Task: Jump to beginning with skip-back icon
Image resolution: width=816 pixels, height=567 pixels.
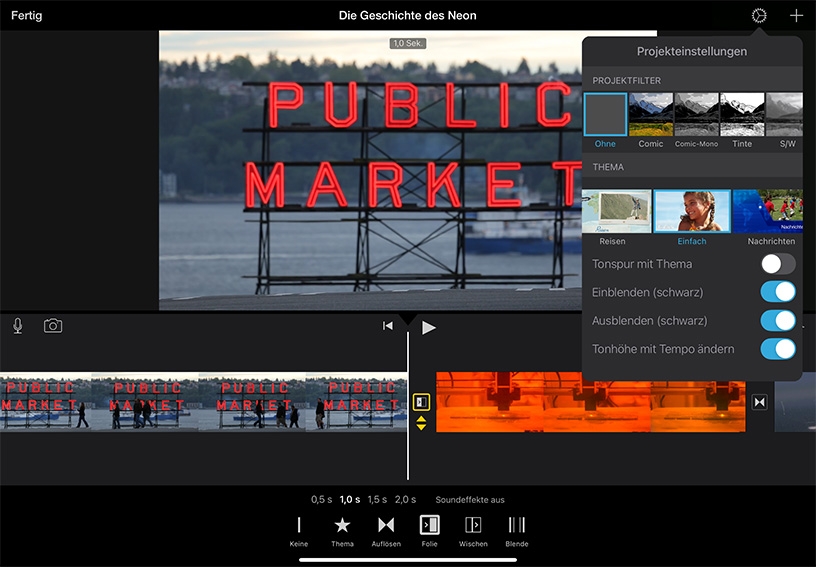Action: click(x=388, y=326)
